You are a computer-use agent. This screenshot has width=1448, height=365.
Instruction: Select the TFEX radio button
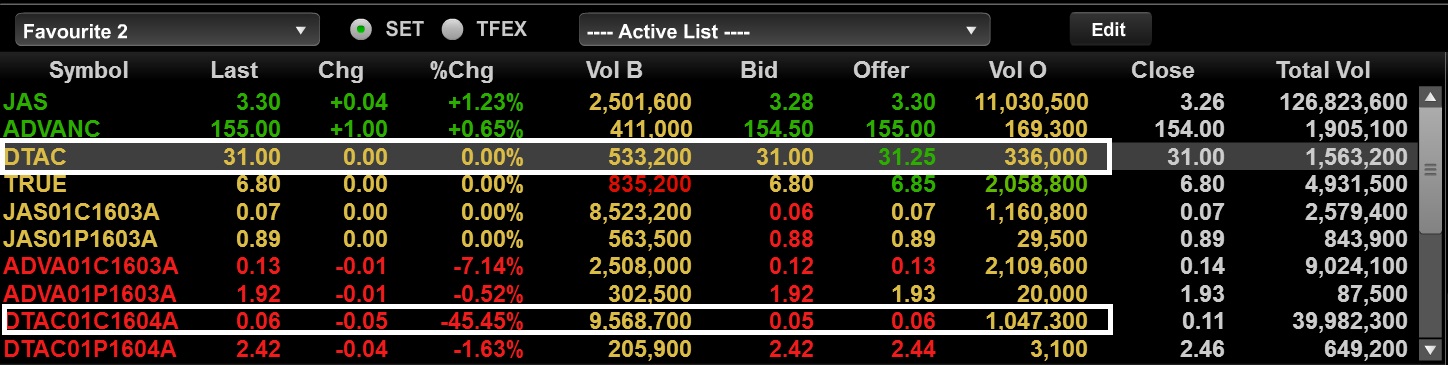tap(453, 30)
